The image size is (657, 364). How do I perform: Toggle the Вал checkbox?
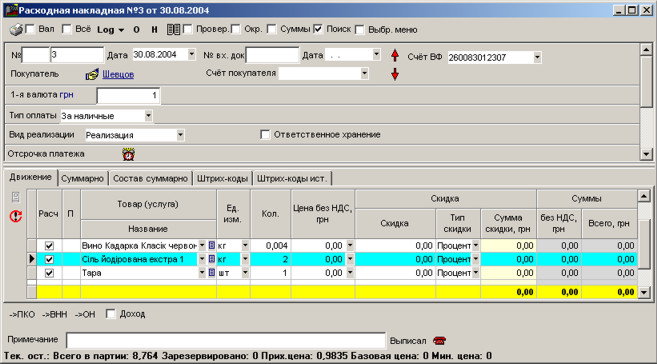point(30,29)
